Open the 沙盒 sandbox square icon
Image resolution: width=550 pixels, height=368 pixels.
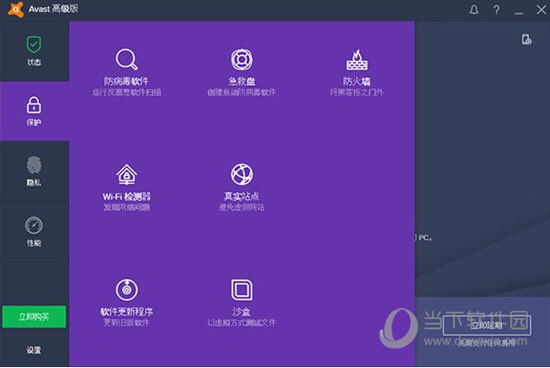(241, 290)
